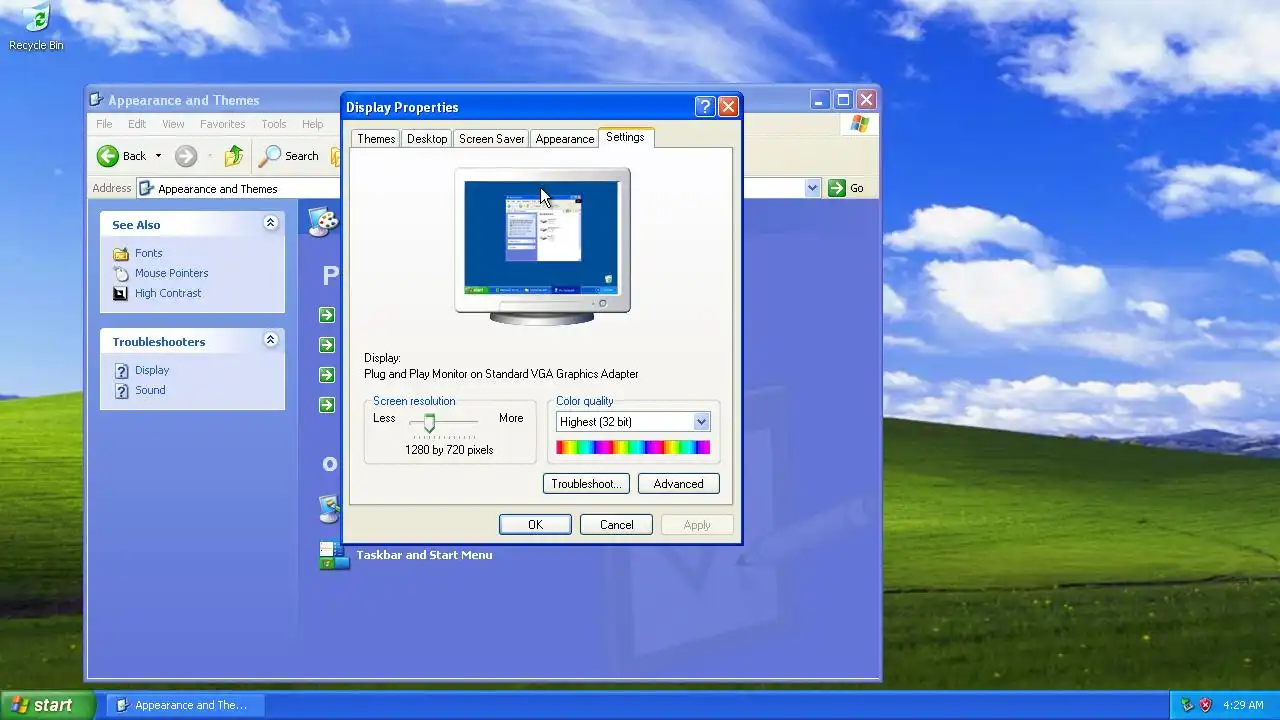Click the Appearance and Themes address bar icon
1280x720 pixels.
click(146, 188)
